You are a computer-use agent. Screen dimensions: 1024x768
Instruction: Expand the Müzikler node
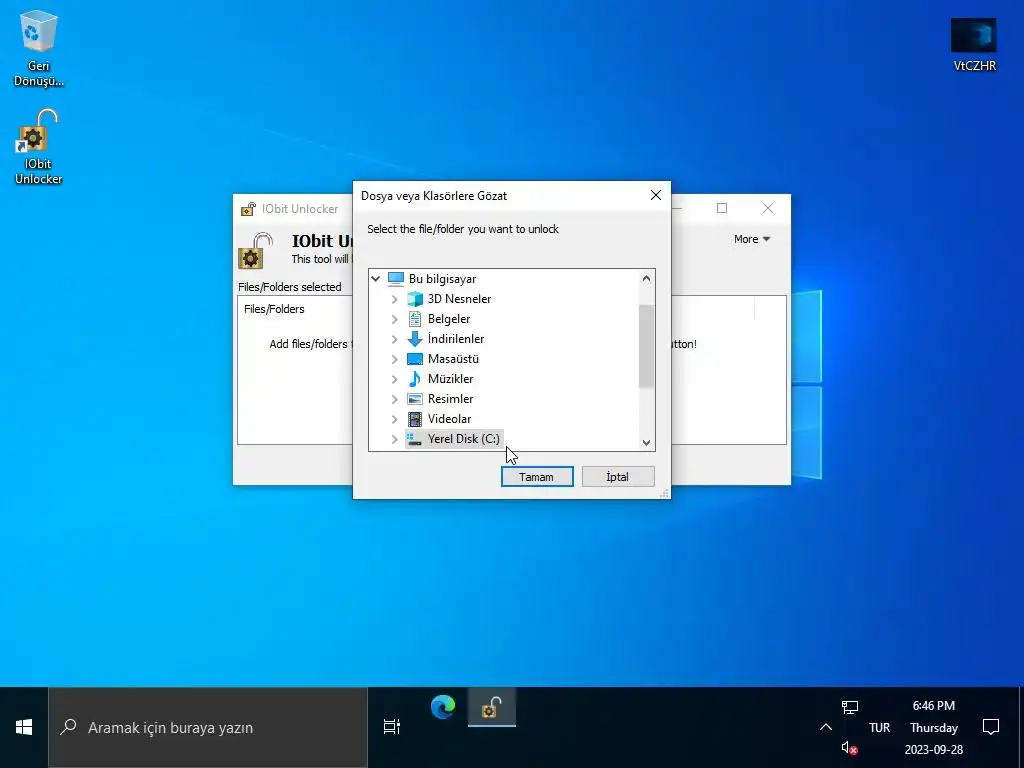394,379
